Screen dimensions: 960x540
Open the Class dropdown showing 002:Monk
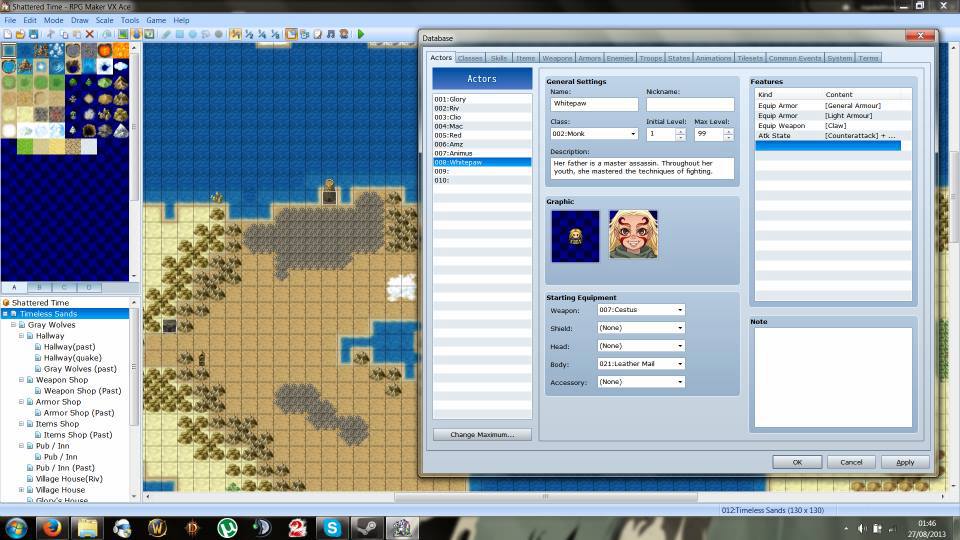pyautogui.click(x=593, y=134)
